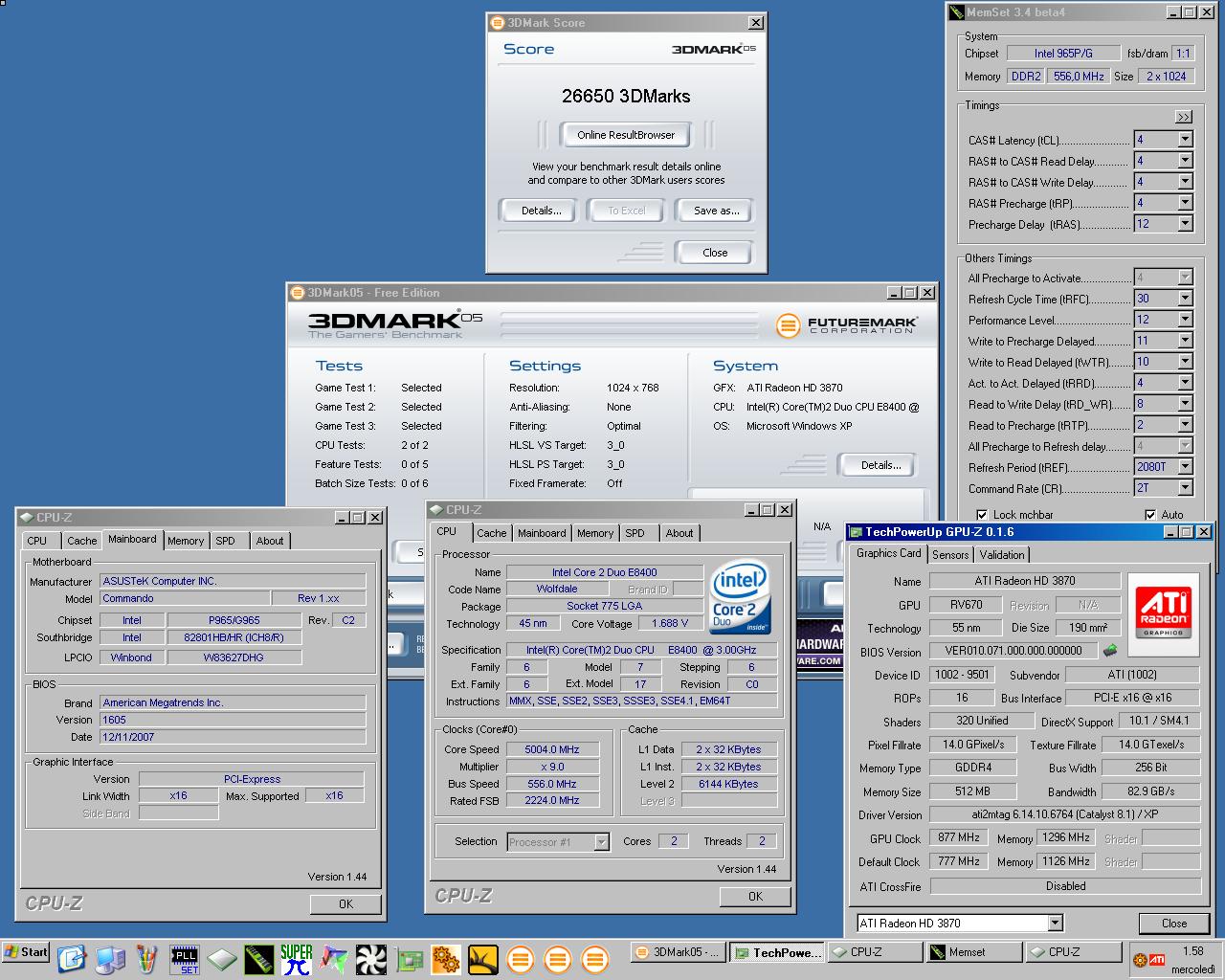Expand MemSet timings with the >> button
The image size is (1225, 980).
coord(1184,117)
